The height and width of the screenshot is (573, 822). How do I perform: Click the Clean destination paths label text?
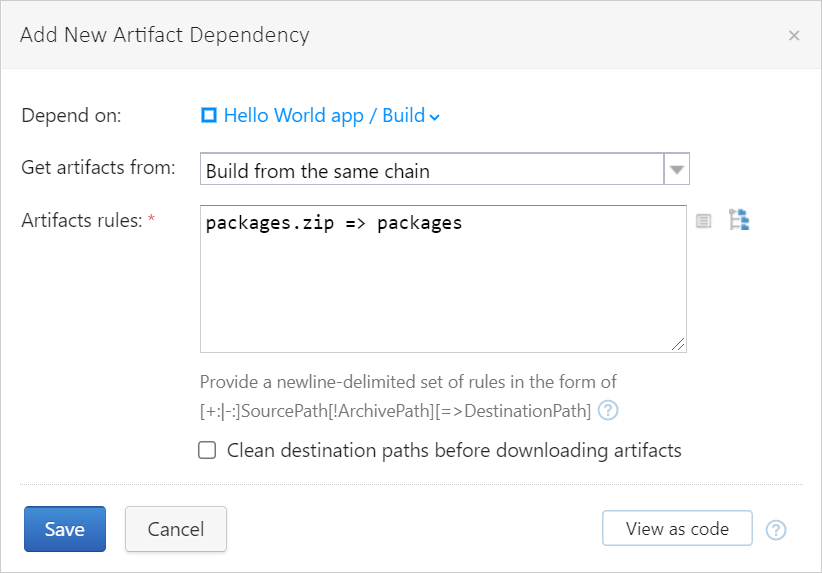[x=454, y=450]
